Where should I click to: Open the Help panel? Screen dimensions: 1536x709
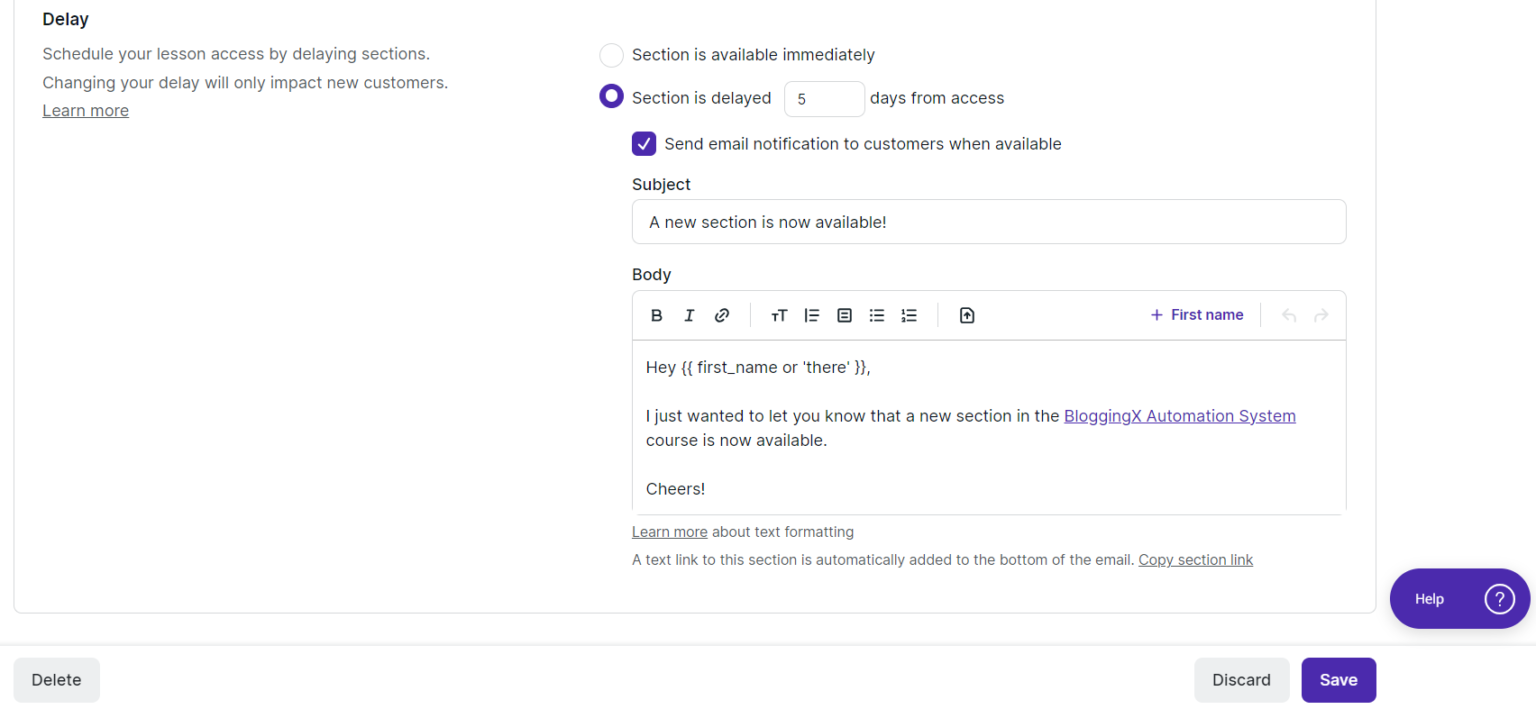(x=1459, y=598)
